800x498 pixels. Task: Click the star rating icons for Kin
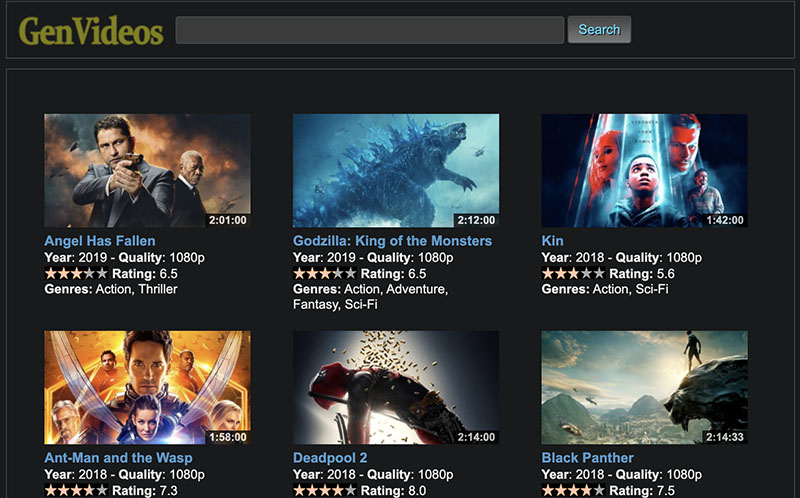point(573,273)
